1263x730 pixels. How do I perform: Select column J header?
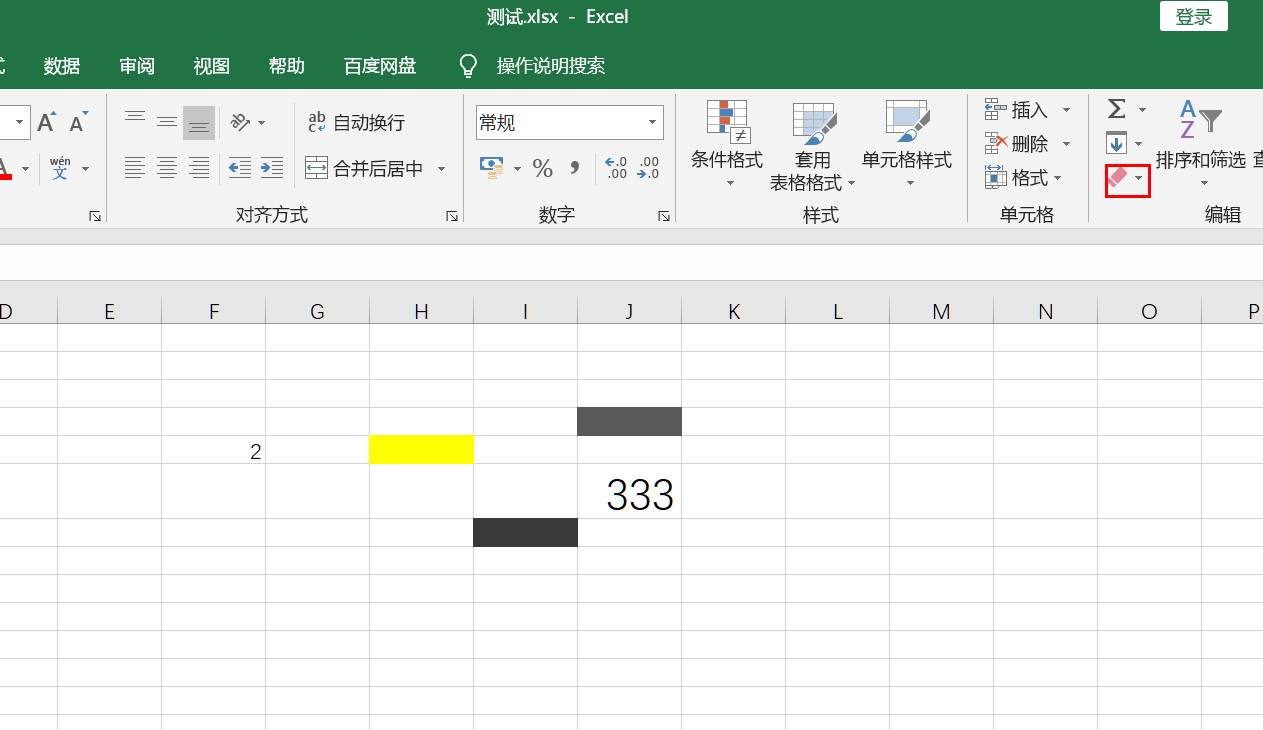(x=630, y=312)
